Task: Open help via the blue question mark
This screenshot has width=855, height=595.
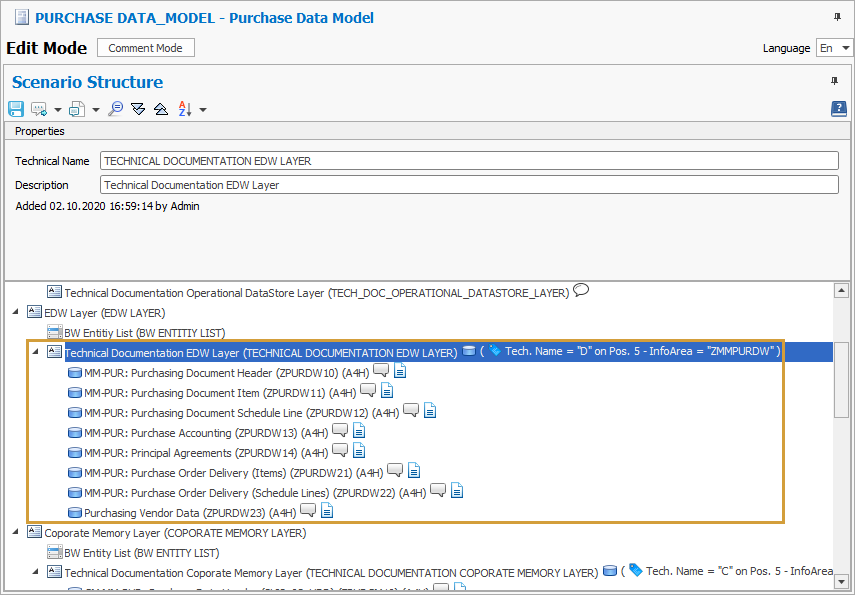Action: click(839, 109)
